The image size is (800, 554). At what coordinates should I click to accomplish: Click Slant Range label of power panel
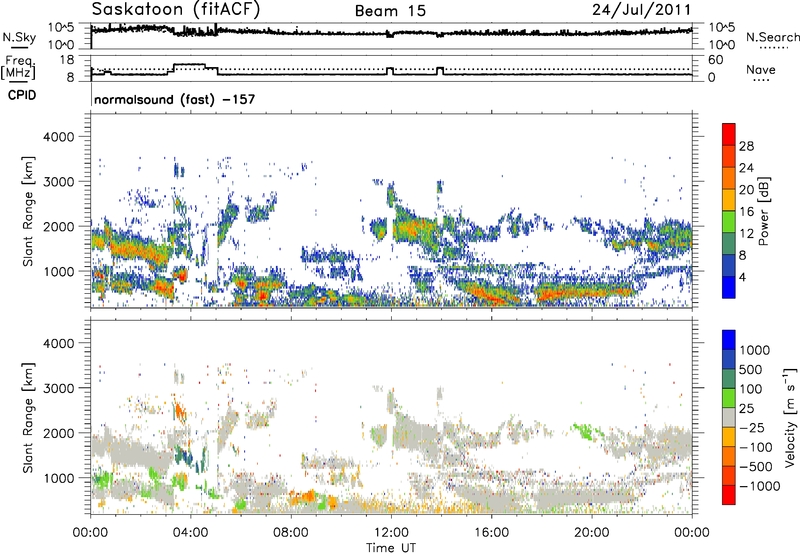(28, 211)
